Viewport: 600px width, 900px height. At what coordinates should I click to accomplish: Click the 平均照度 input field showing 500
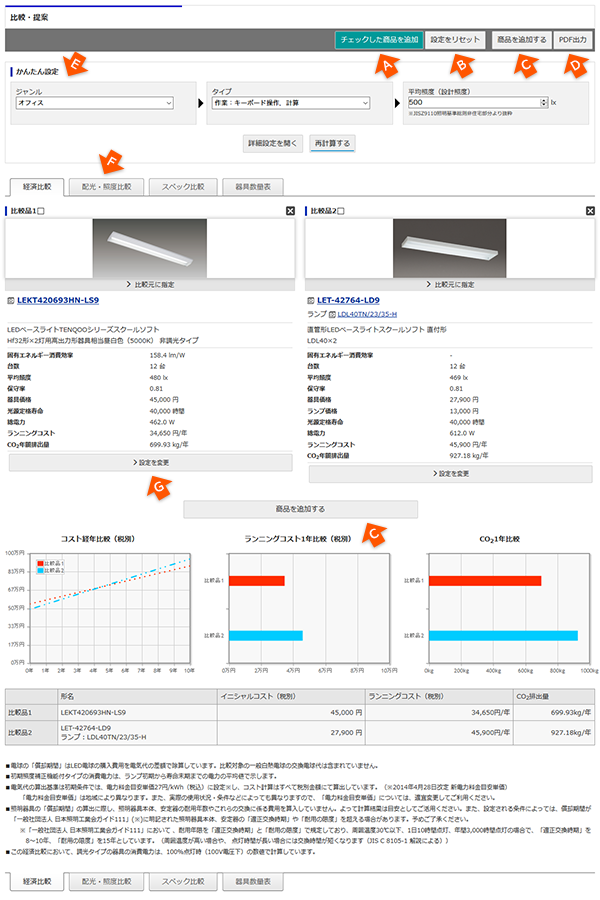(x=472, y=102)
